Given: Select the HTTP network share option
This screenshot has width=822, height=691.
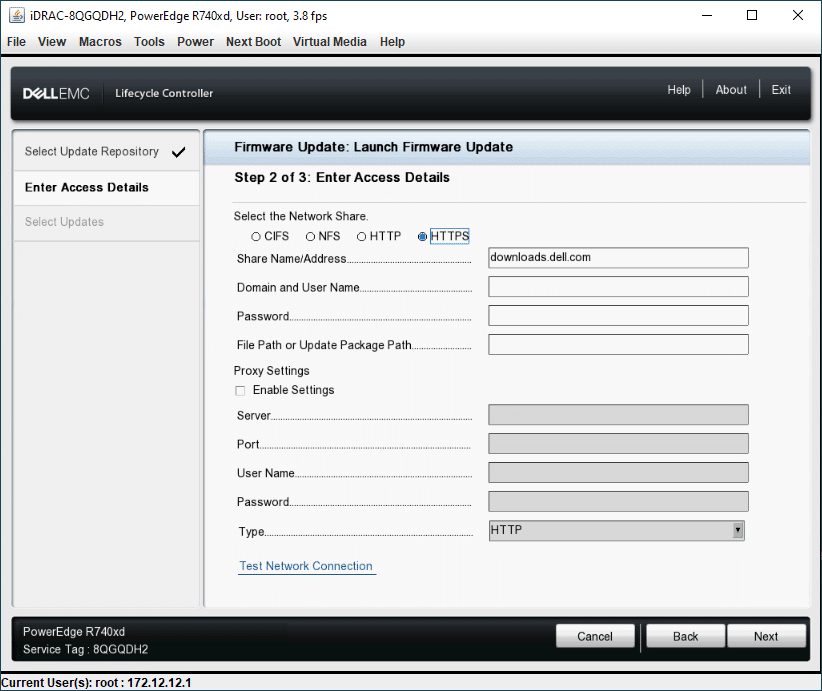Looking at the screenshot, I should tap(361, 236).
